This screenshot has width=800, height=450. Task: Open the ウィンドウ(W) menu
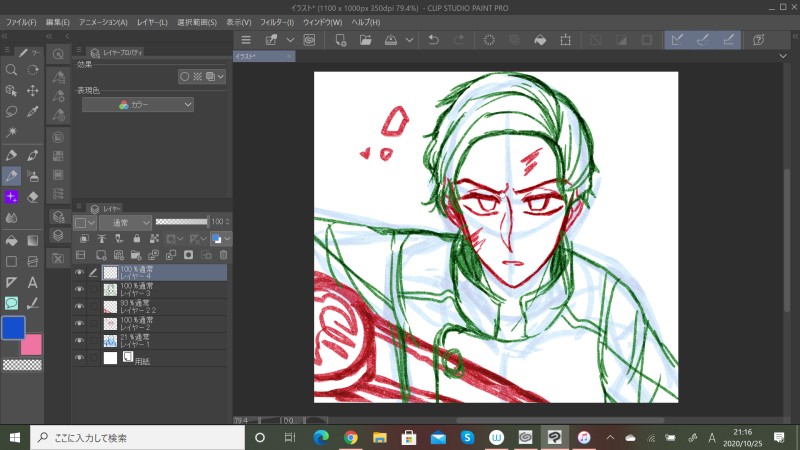322,22
